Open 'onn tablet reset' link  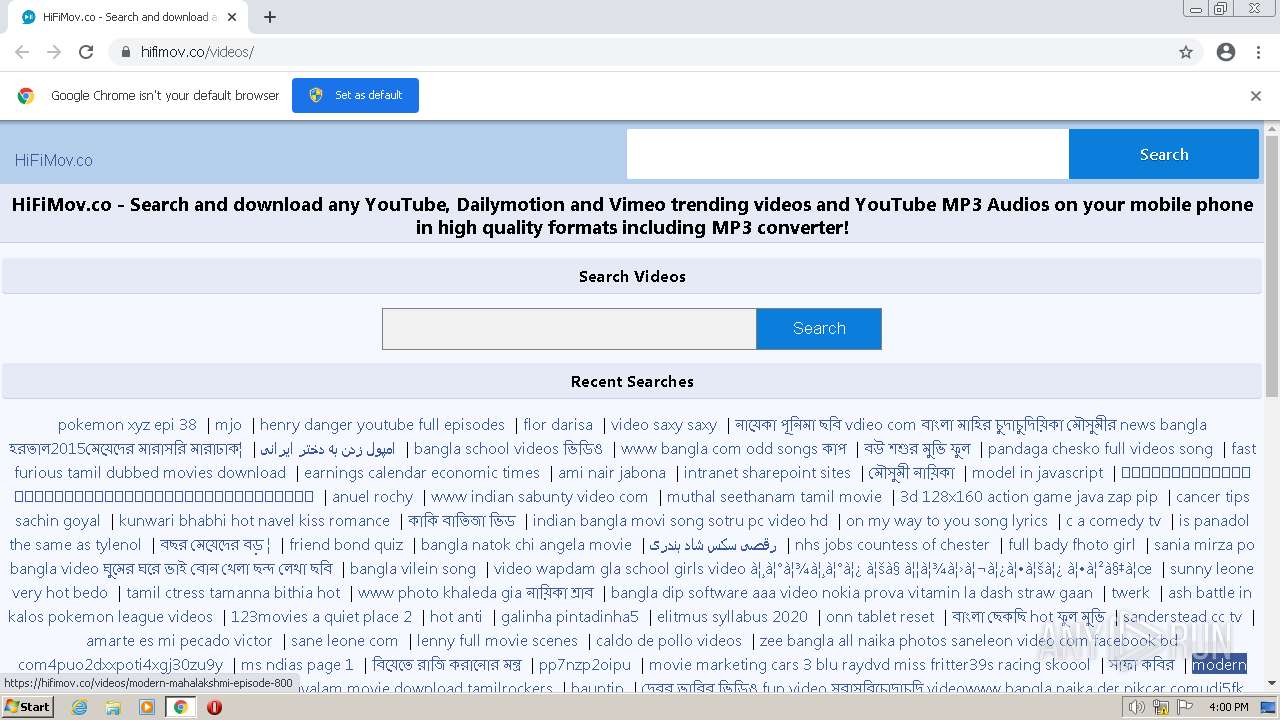880,617
